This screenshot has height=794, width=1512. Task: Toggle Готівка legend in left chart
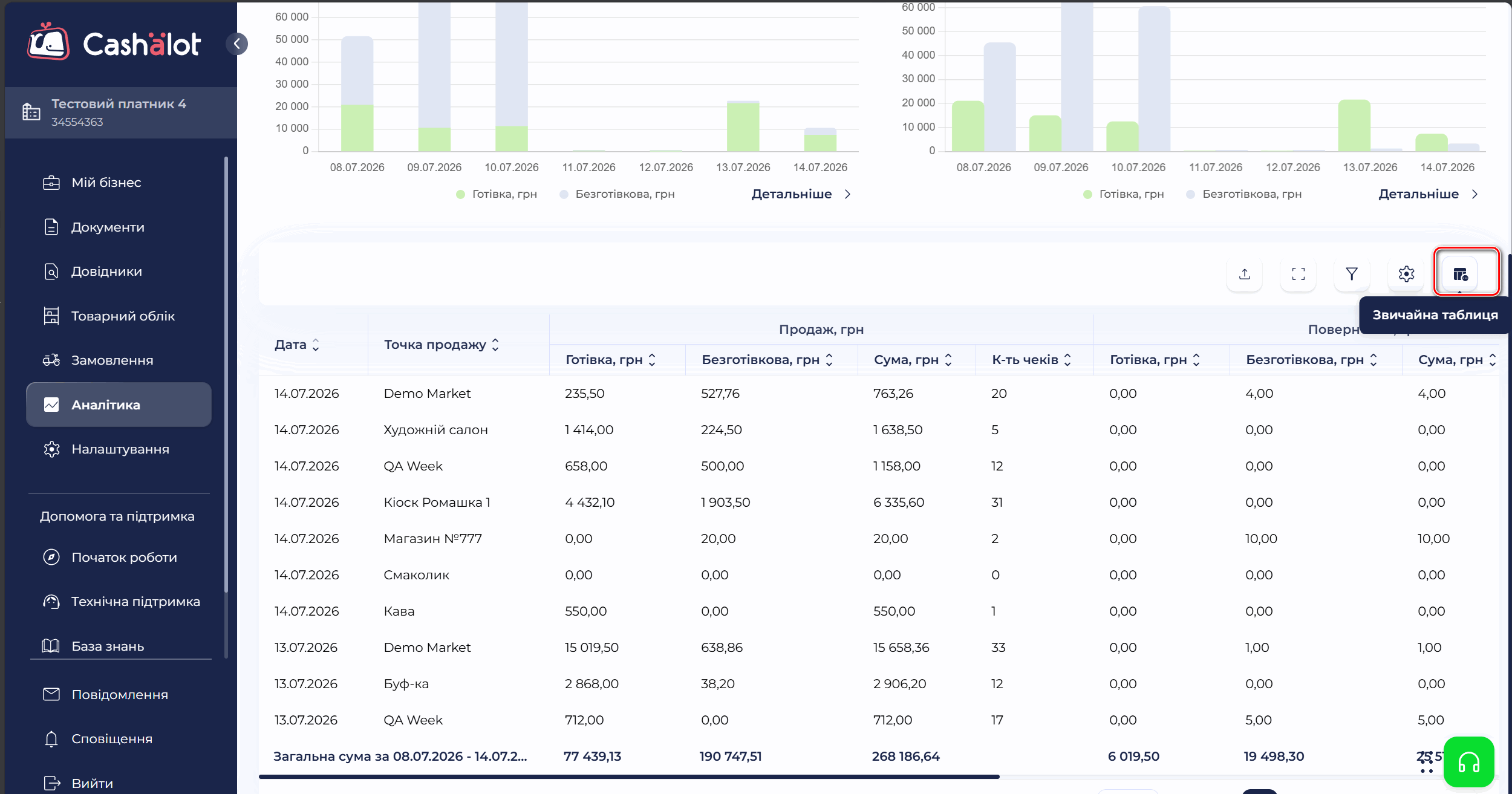pyautogui.click(x=497, y=194)
